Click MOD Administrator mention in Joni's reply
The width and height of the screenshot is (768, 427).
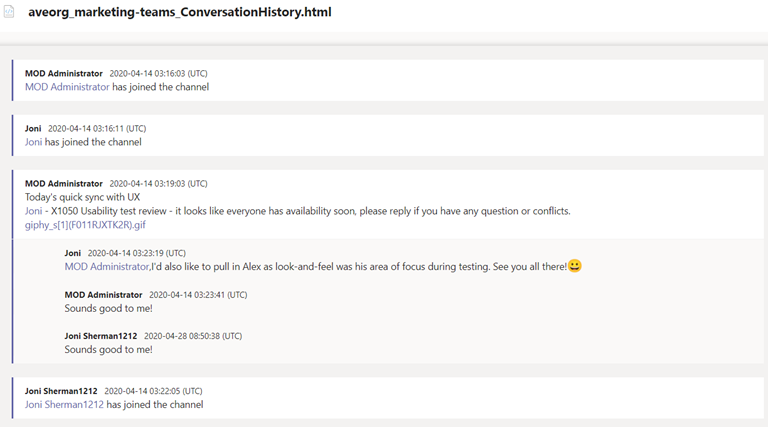click(107, 266)
